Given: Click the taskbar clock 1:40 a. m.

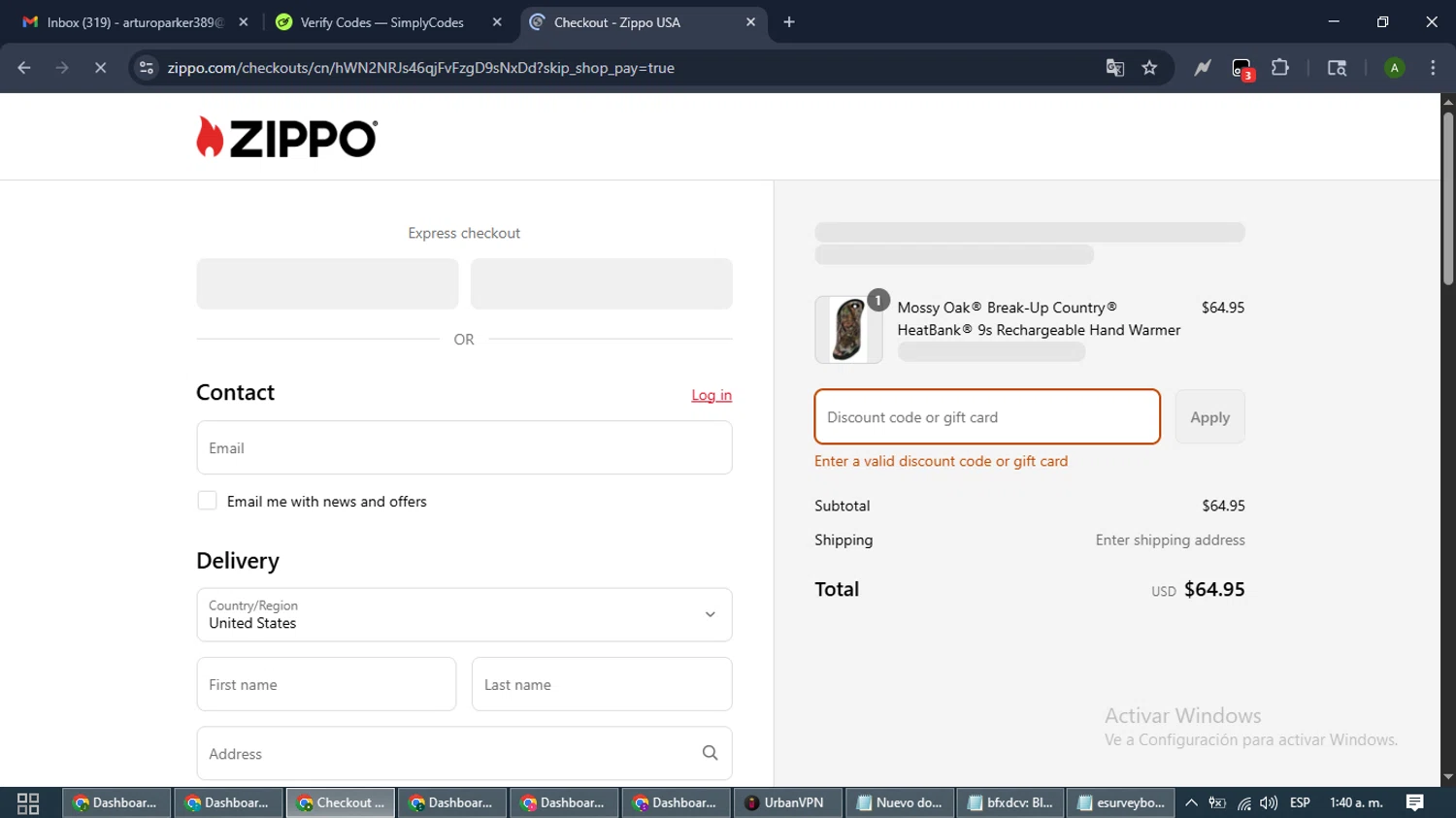Looking at the screenshot, I should [1356, 802].
